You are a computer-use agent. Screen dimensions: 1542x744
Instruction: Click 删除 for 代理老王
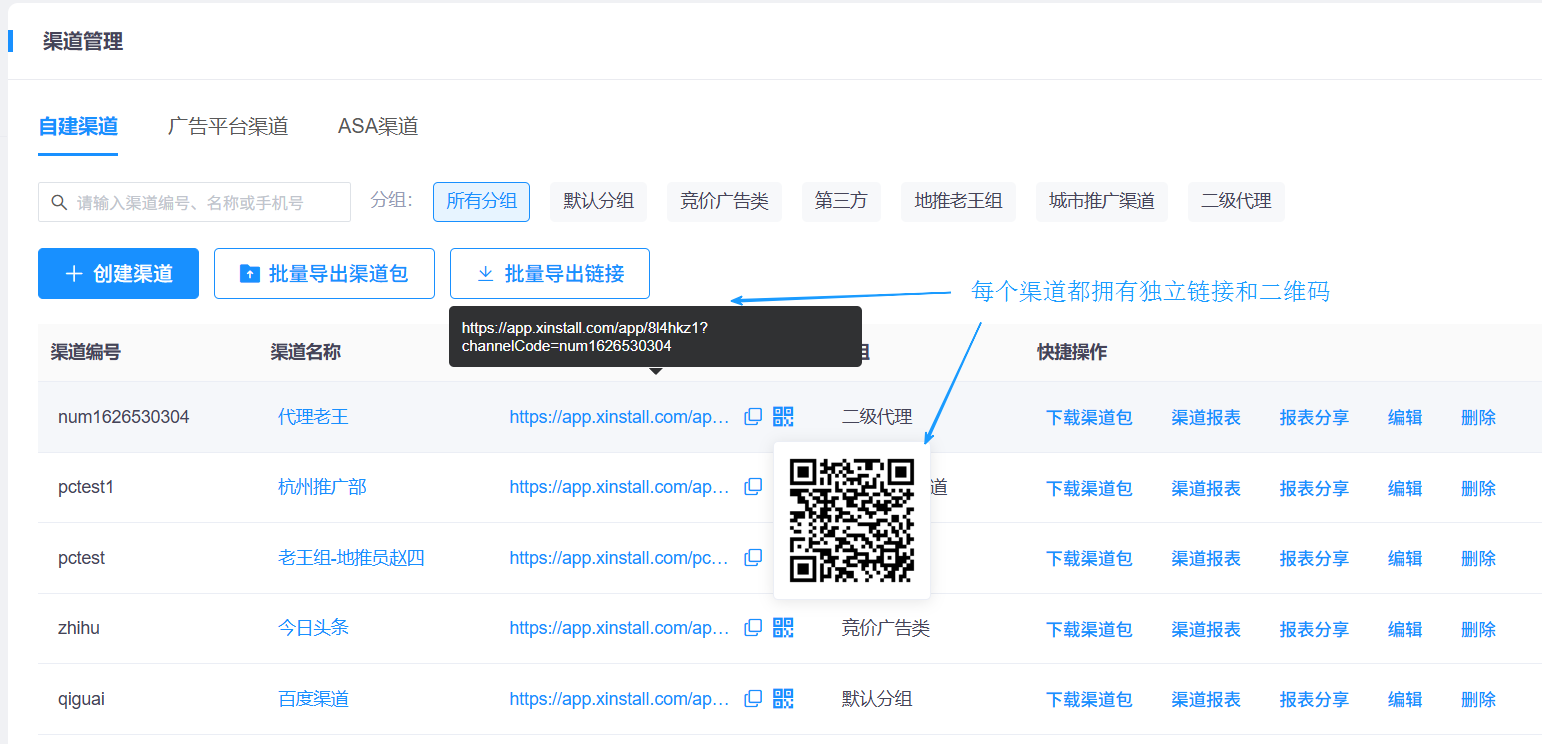click(1478, 417)
